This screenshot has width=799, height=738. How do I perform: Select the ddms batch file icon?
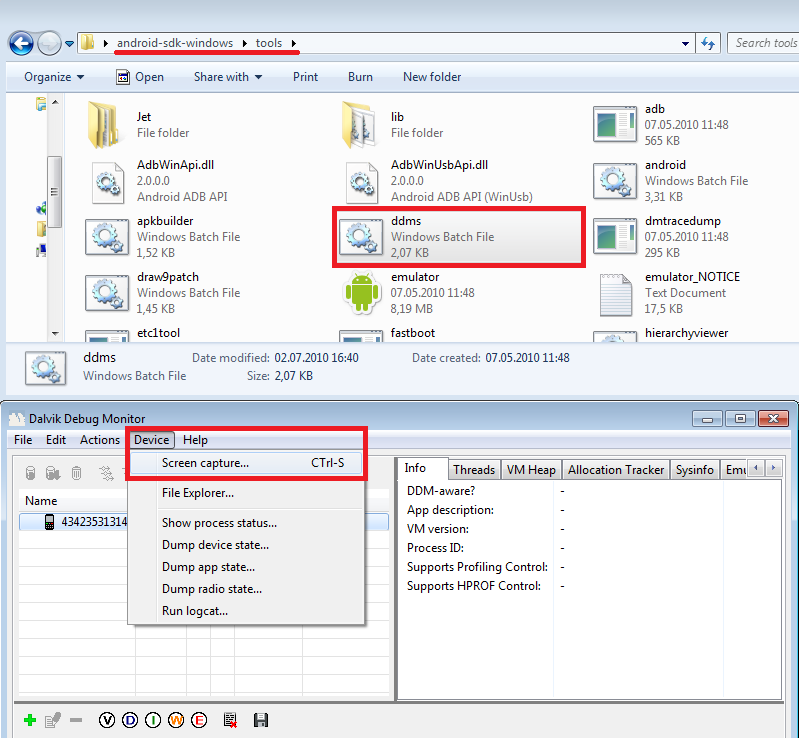[x=361, y=237]
